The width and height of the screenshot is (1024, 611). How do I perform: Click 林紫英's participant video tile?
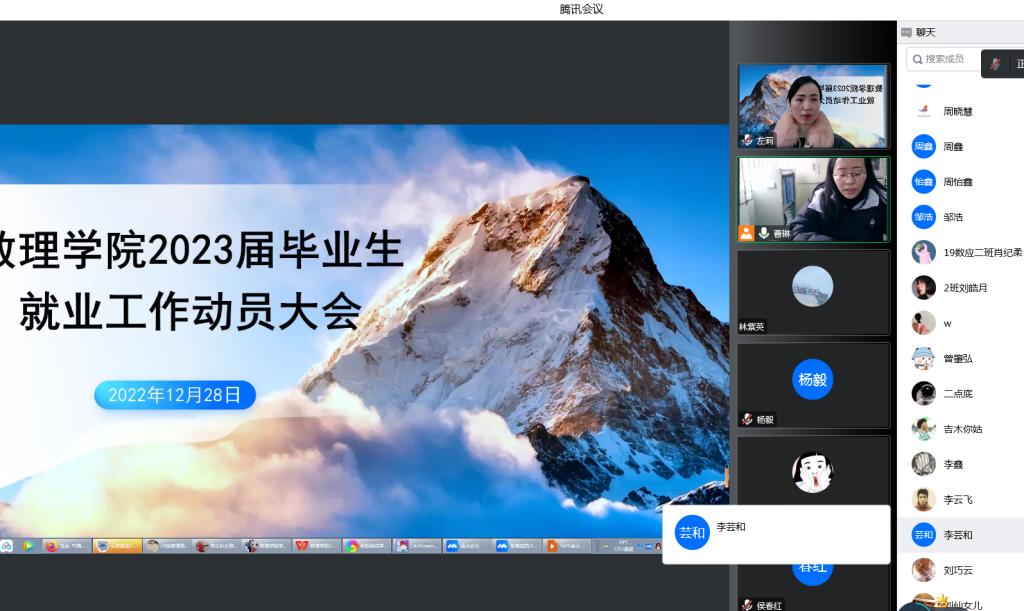(x=812, y=291)
